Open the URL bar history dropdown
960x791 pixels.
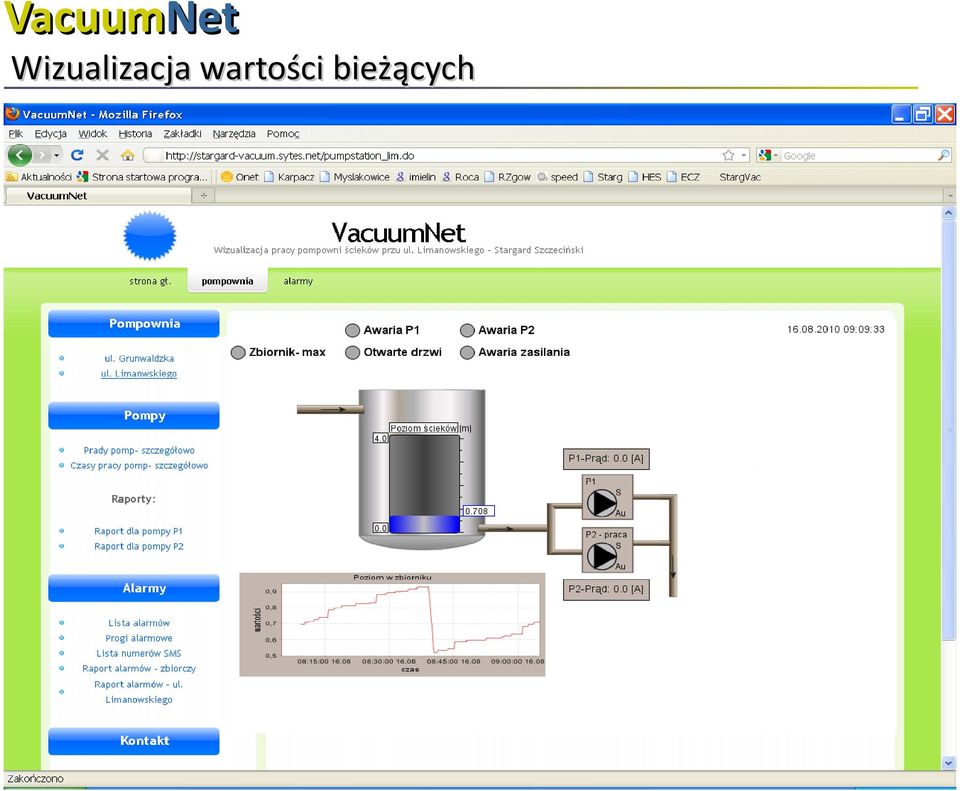pos(743,156)
